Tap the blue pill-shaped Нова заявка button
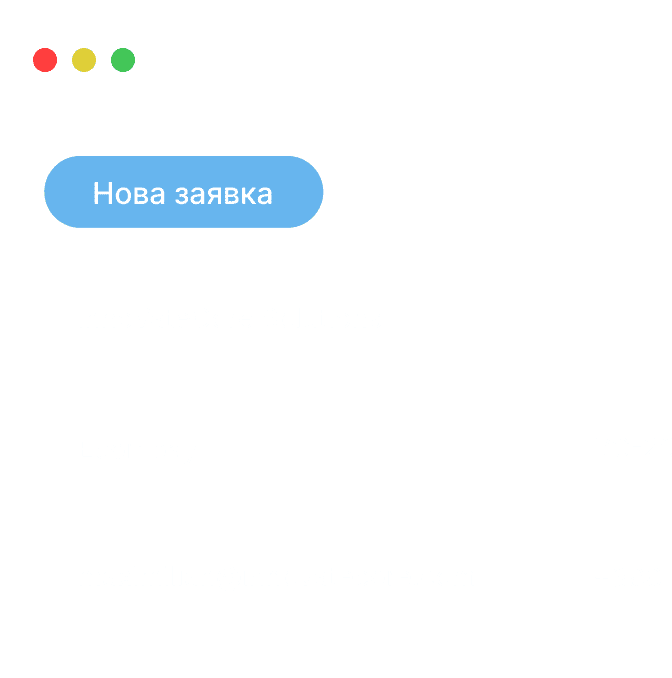The image size is (672, 678). [x=184, y=192]
